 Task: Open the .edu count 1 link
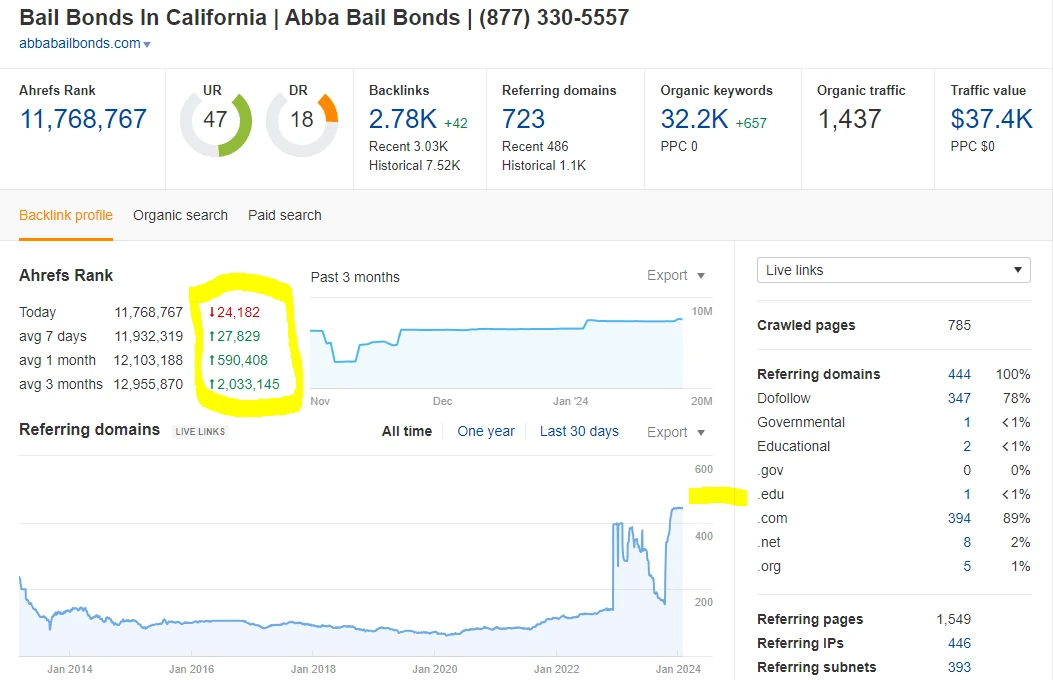pos(967,495)
